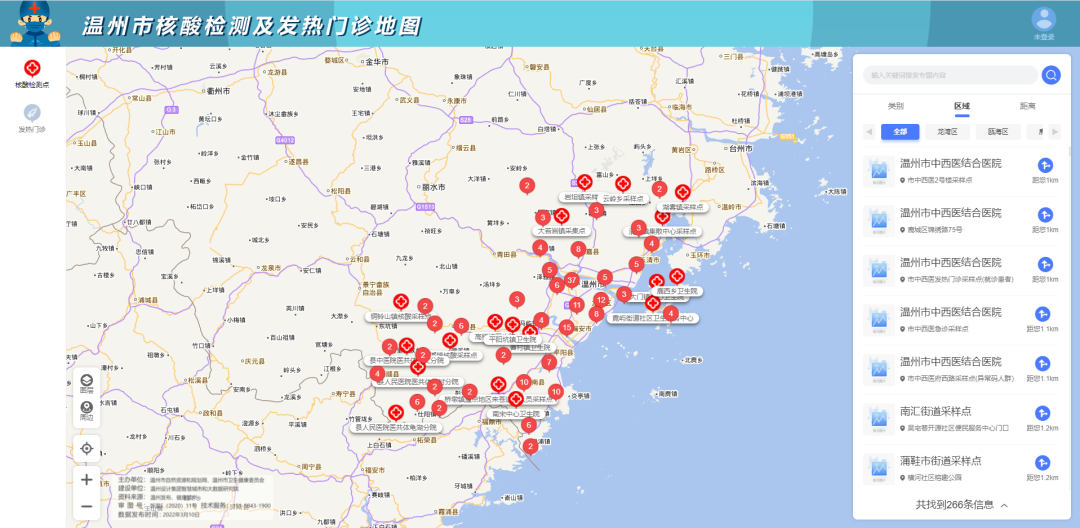Click the locate-me crosshair button
Viewport: 1080px width, 528px height.
click(87, 448)
